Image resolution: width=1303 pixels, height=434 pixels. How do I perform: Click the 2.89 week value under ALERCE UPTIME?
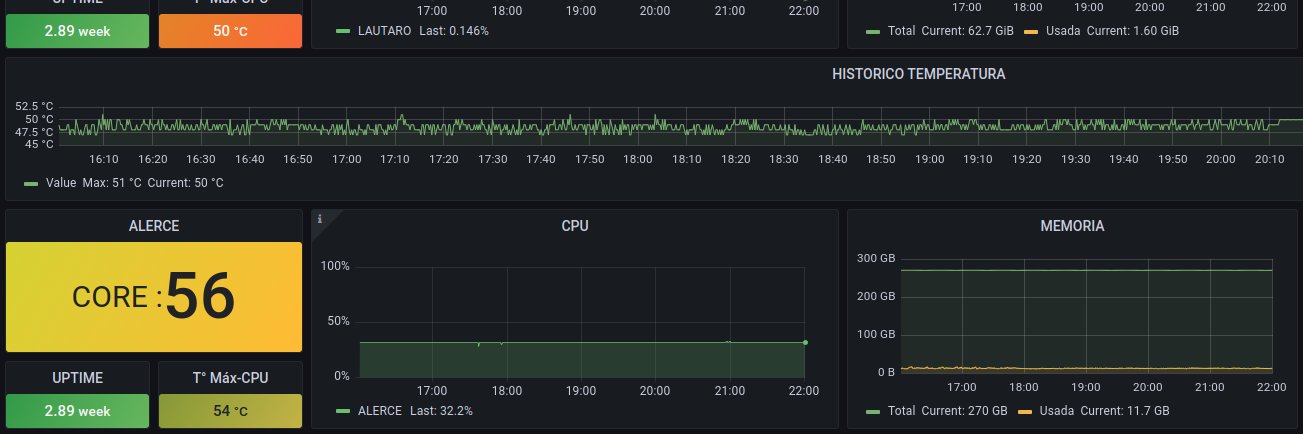tap(77, 410)
